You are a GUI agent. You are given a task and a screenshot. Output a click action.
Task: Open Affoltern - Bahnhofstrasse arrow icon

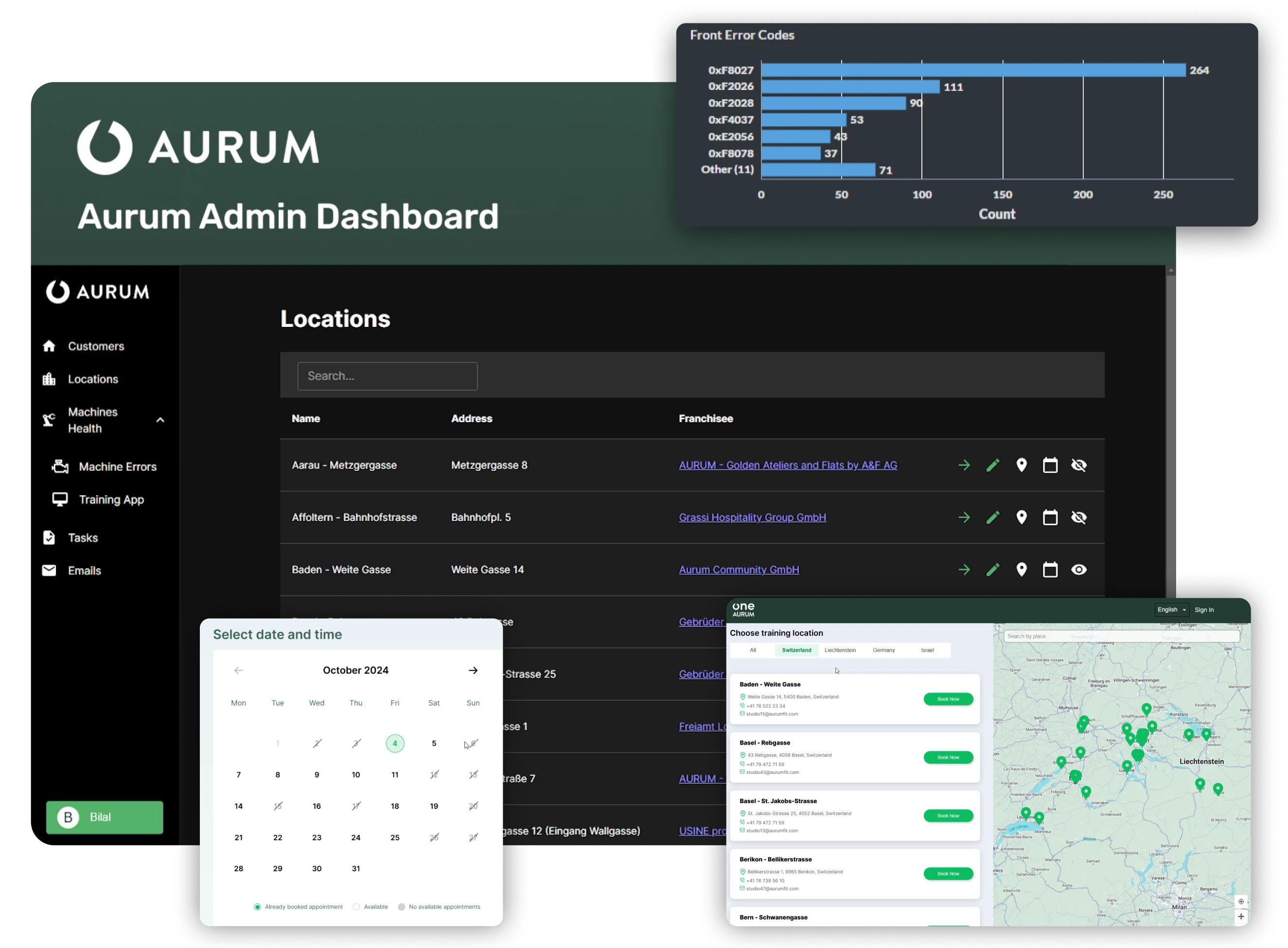[965, 518]
